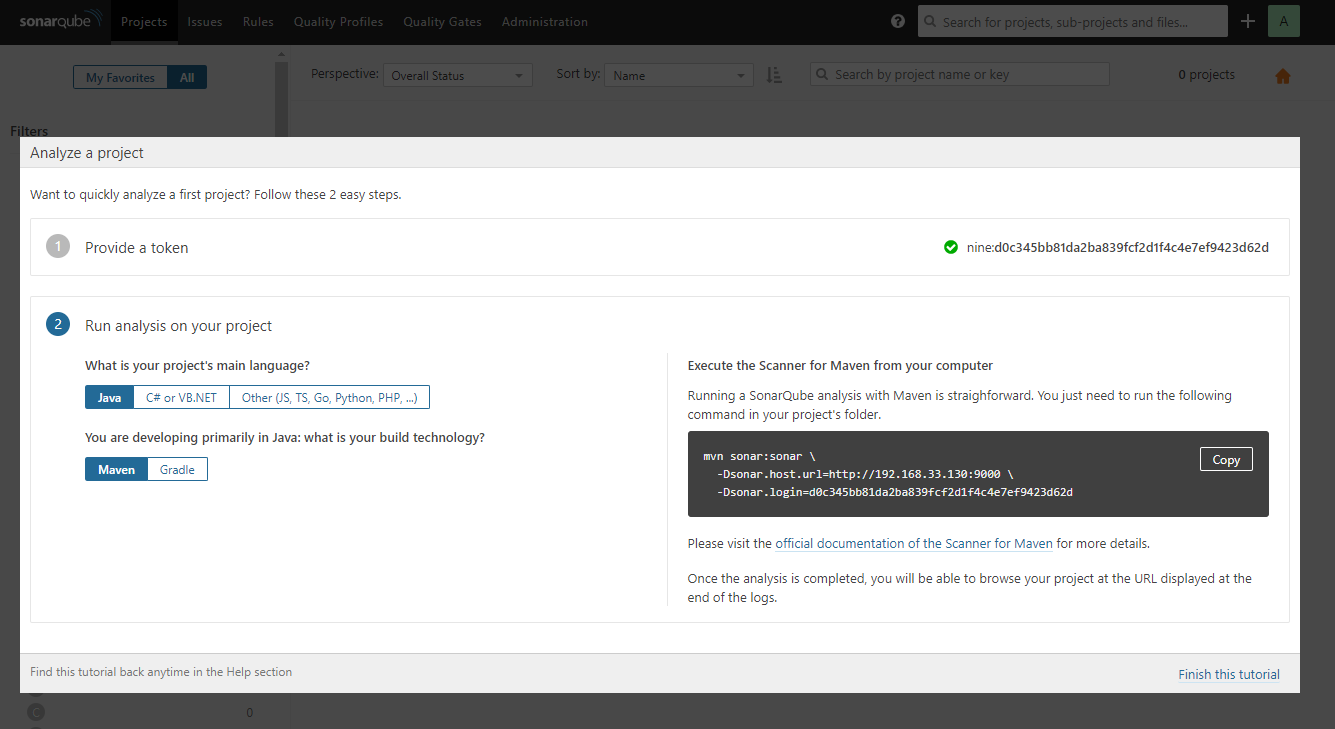The height and width of the screenshot is (729, 1335).
Task: Switch to My Favorites projects
Action: click(120, 77)
